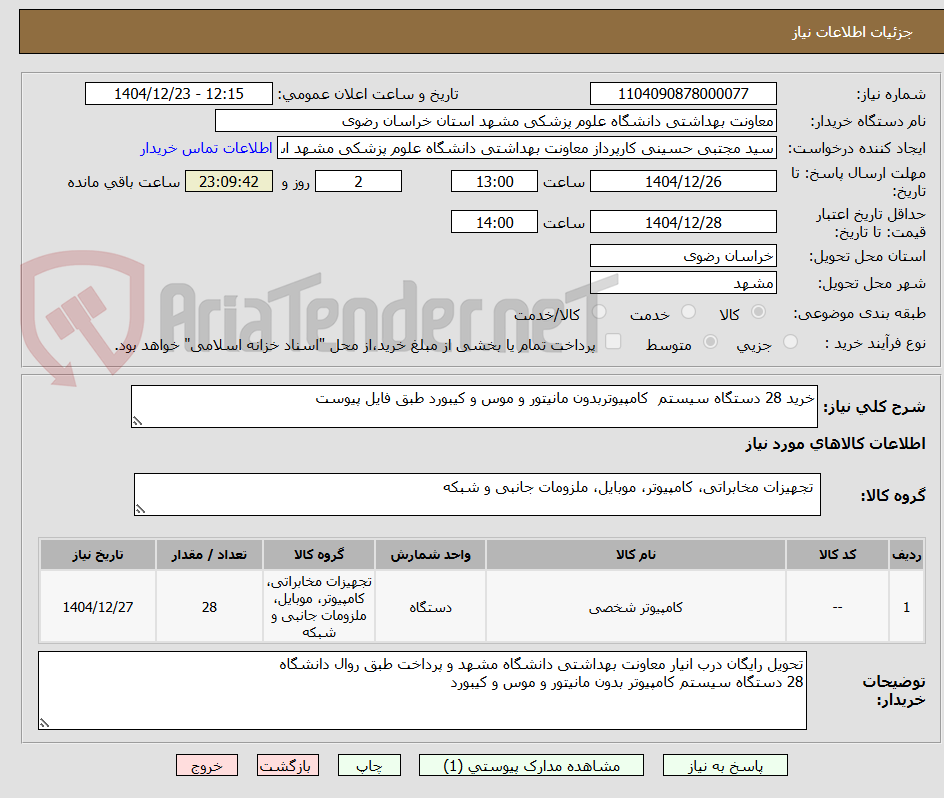Select the خدمت radio button

pyautogui.click(x=688, y=312)
